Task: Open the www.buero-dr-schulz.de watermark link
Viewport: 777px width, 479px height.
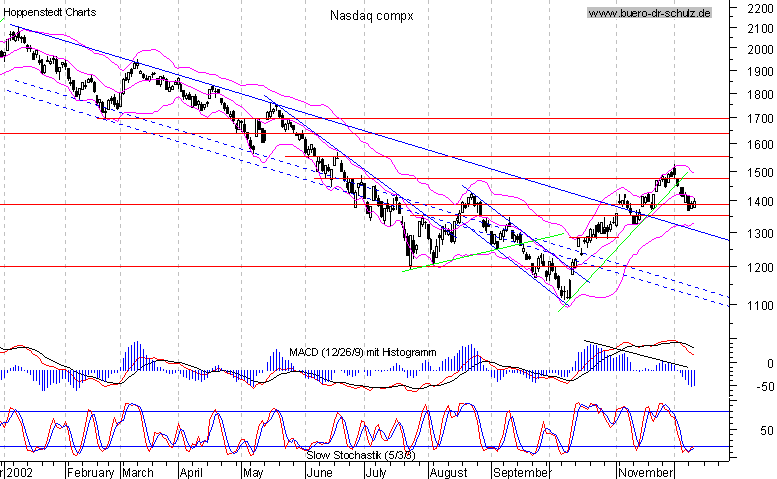Action: coord(650,13)
